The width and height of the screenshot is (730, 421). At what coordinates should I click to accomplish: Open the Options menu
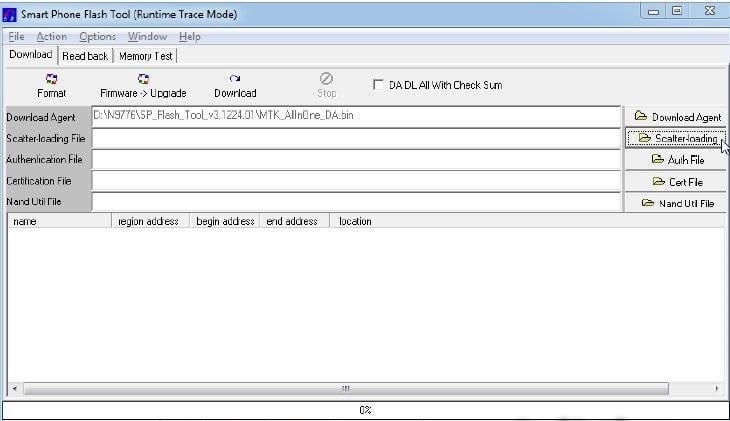97,36
